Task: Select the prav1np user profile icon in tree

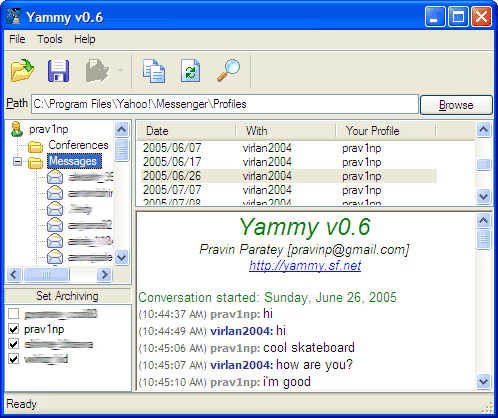Action: click(x=17, y=129)
